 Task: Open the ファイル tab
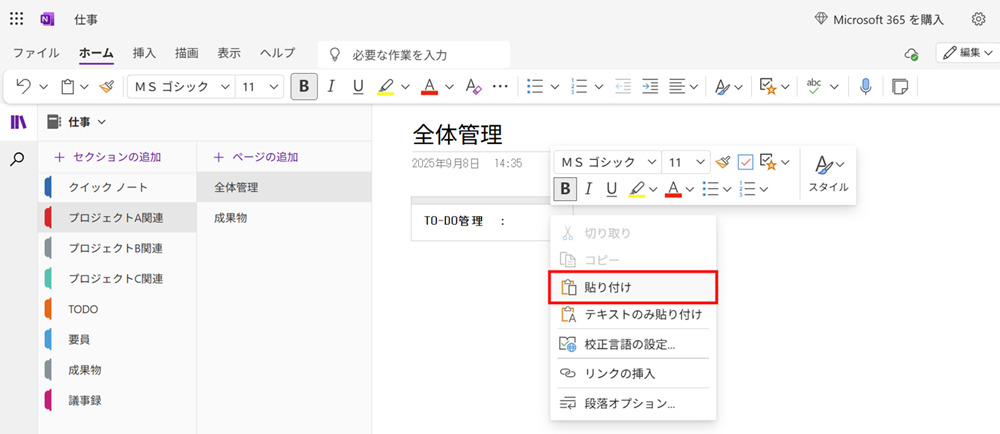(x=36, y=54)
